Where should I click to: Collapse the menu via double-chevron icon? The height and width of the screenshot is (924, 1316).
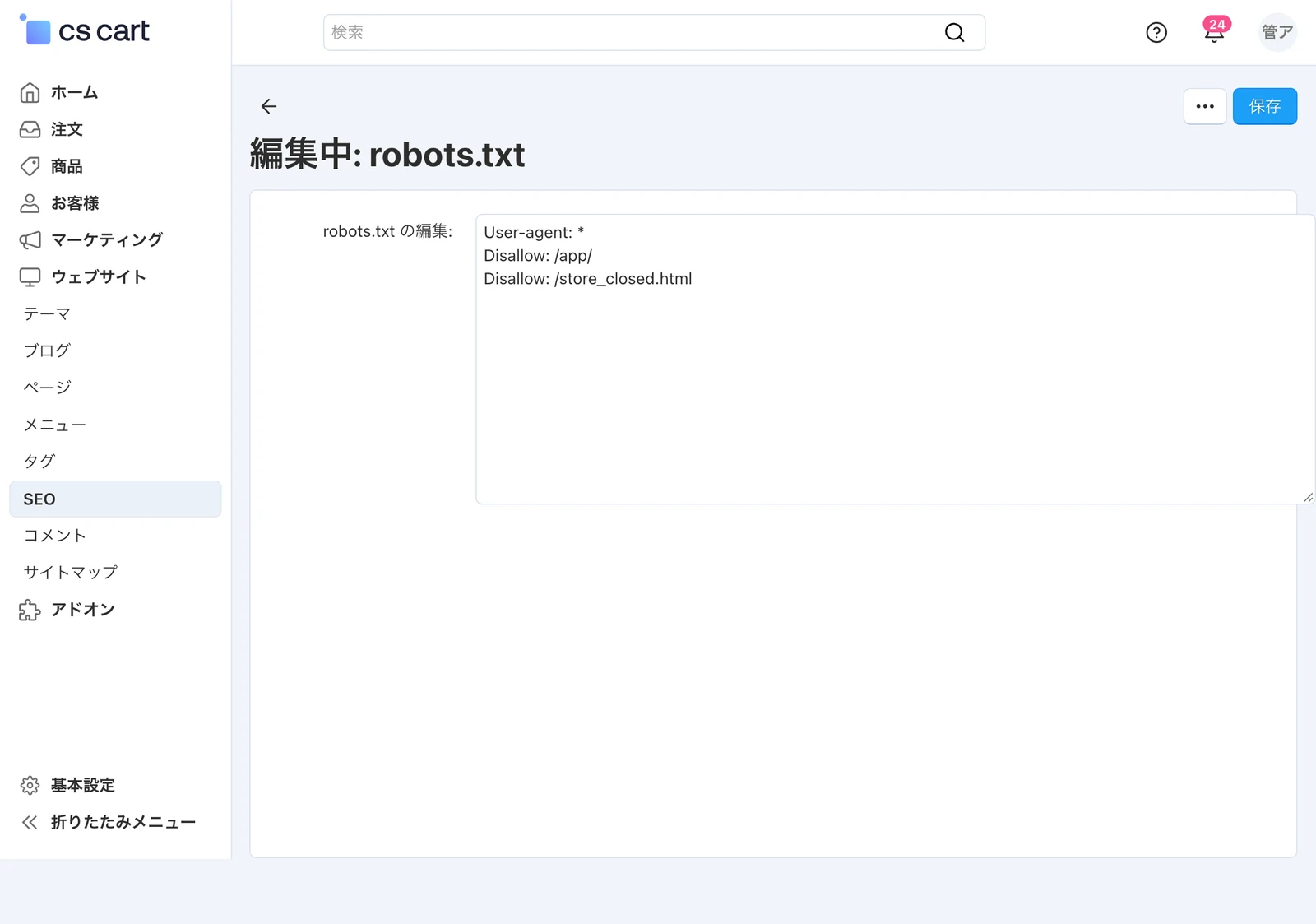30,822
